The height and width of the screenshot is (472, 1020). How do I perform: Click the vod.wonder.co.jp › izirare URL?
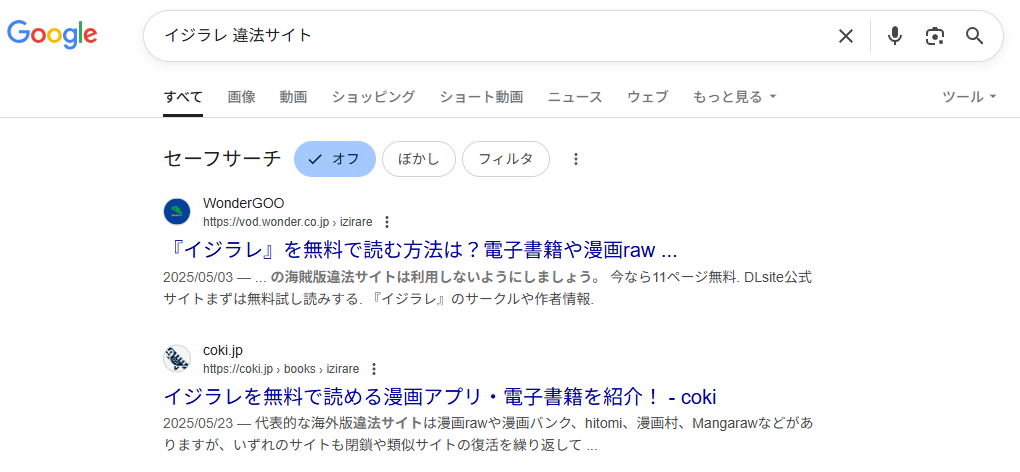(288, 222)
